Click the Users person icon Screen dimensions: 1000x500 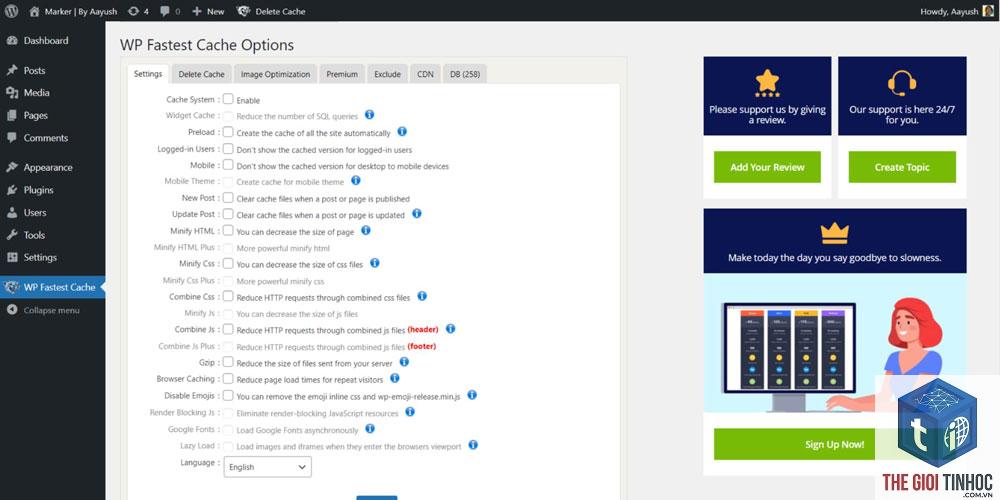pyautogui.click(x=11, y=212)
